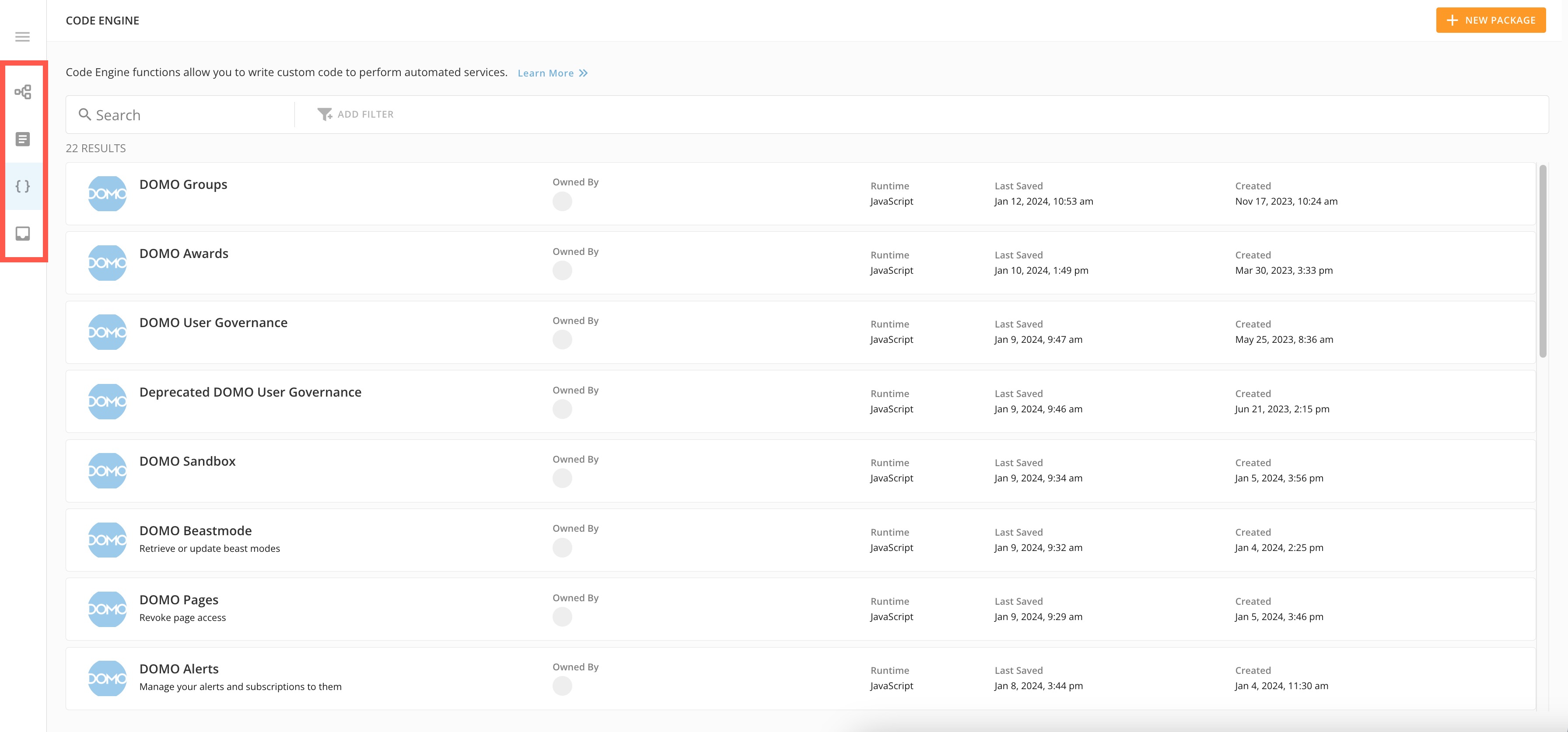Focus the Search input field
The width and height of the screenshot is (1568, 732).
point(189,115)
